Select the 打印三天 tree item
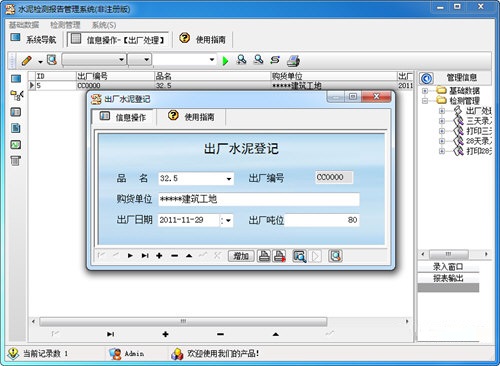Viewport: 500px width, 366px height. [x=479, y=131]
